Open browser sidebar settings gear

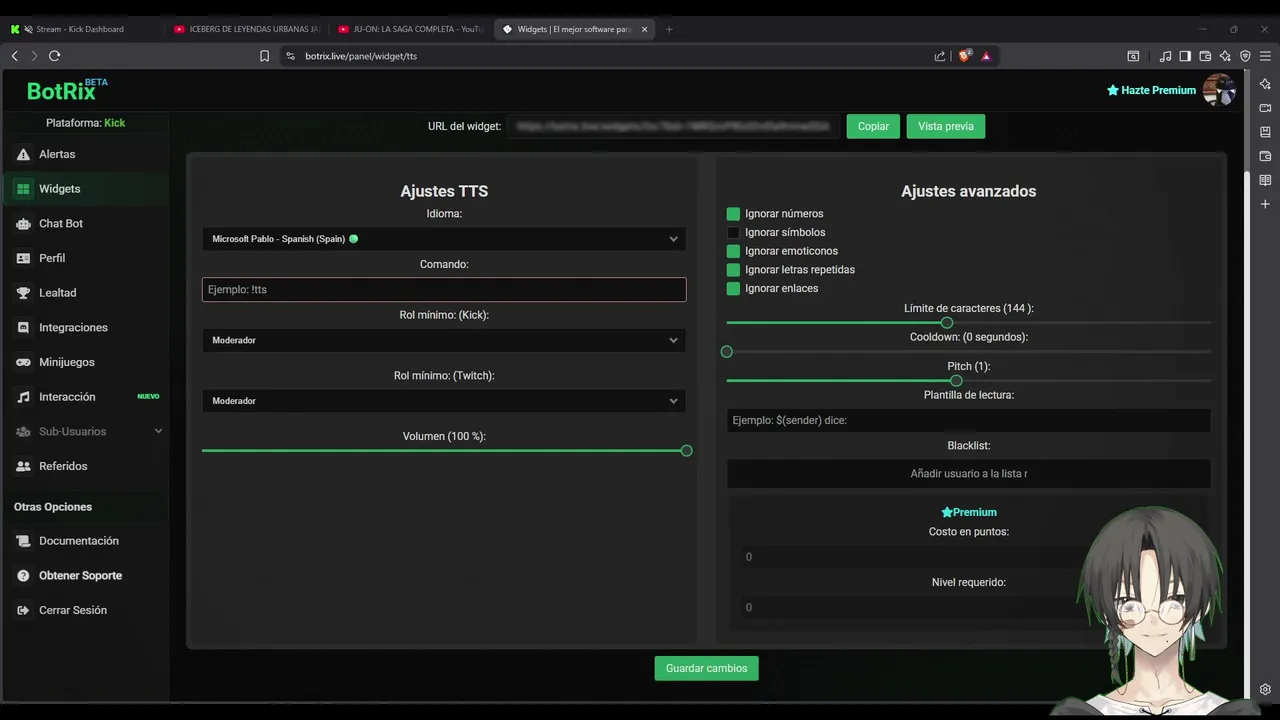(x=1265, y=689)
